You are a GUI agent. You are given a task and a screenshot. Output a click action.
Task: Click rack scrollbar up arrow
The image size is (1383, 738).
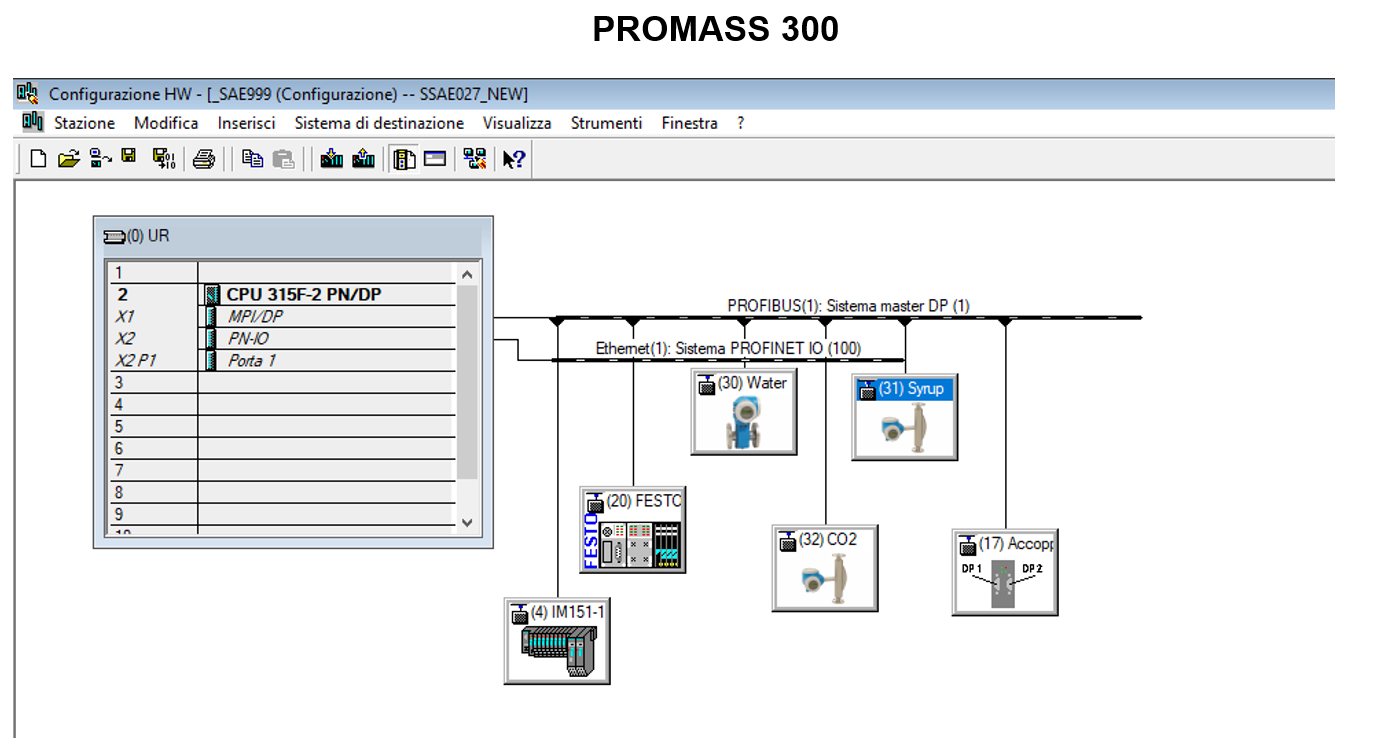467,273
